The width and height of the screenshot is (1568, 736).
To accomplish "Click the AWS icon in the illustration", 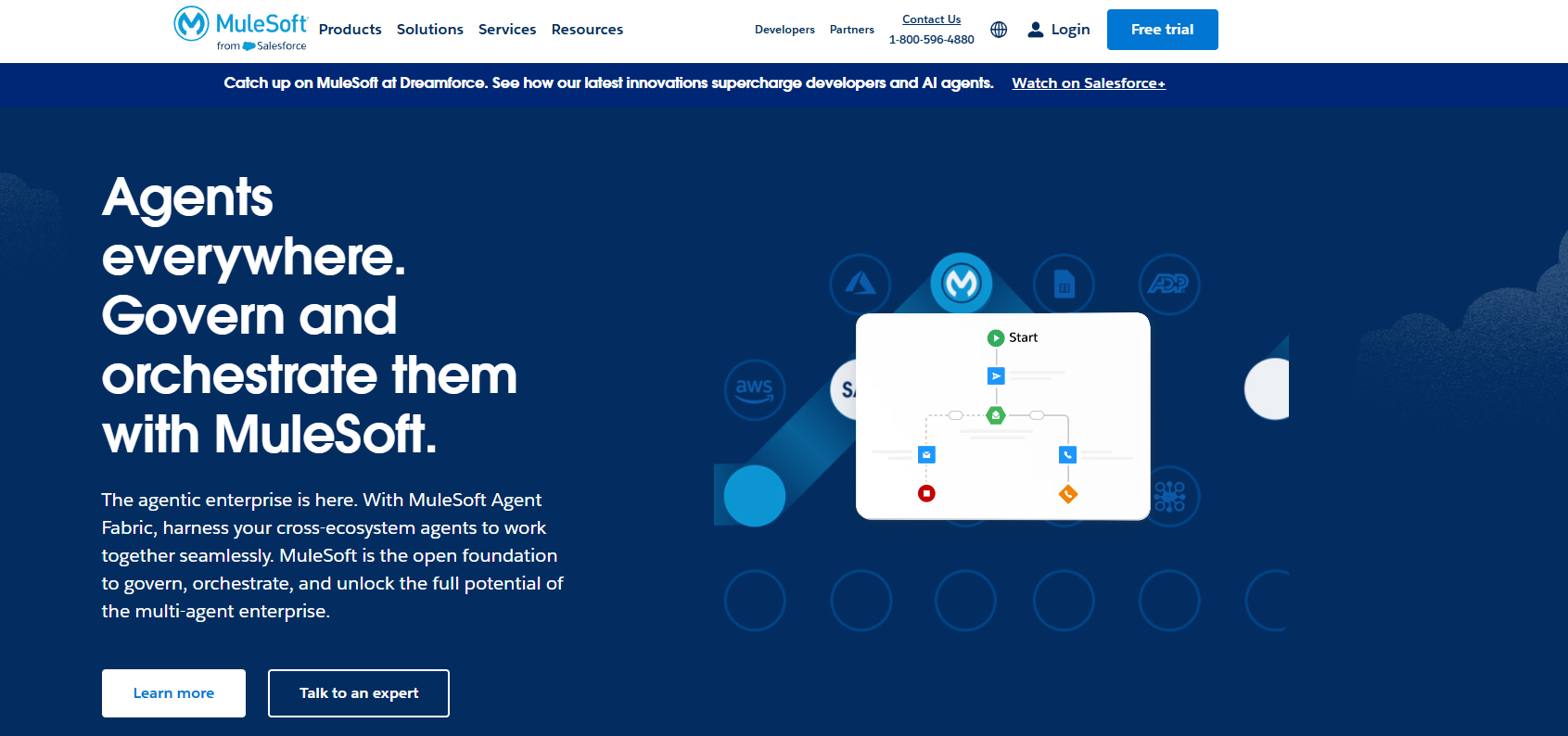I will [754, 389].
